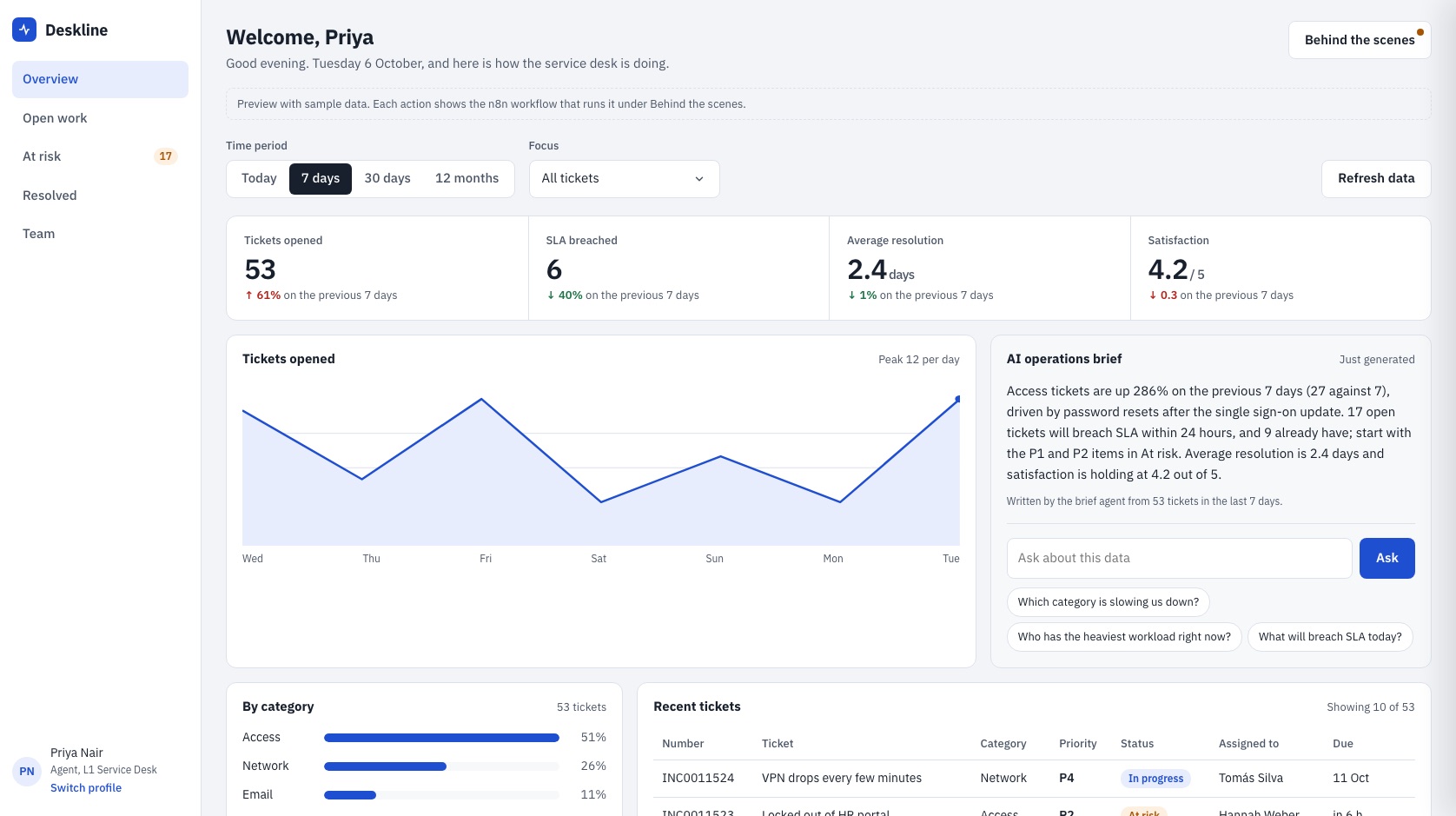Click the Refresh data button
This screenshot has width=1456, height=816.
(x=1376, y=178)
